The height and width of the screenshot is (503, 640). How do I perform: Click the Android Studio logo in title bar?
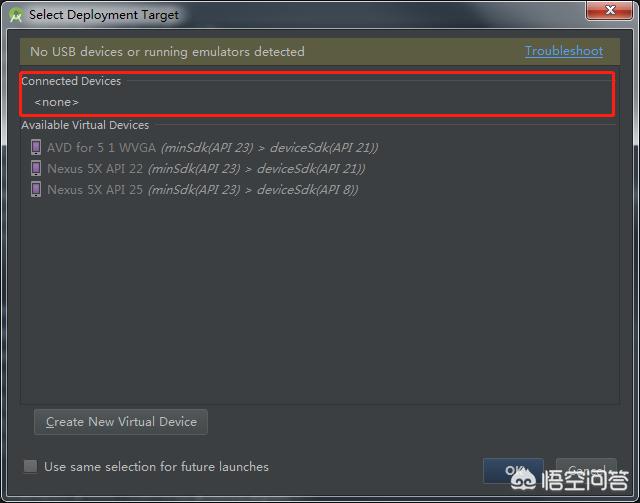[x=16, y=16]
